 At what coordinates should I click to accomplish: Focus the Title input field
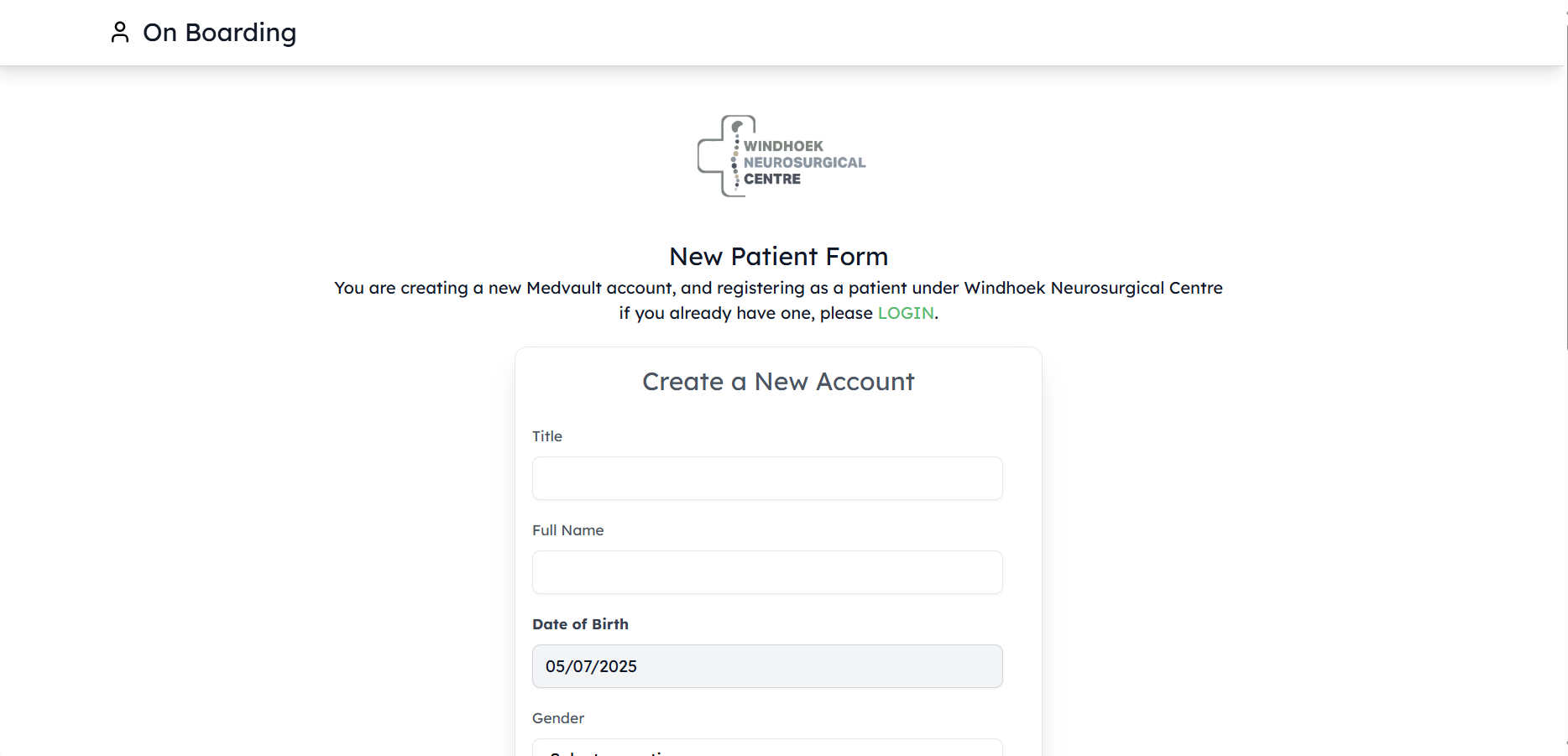coord(766,478)
